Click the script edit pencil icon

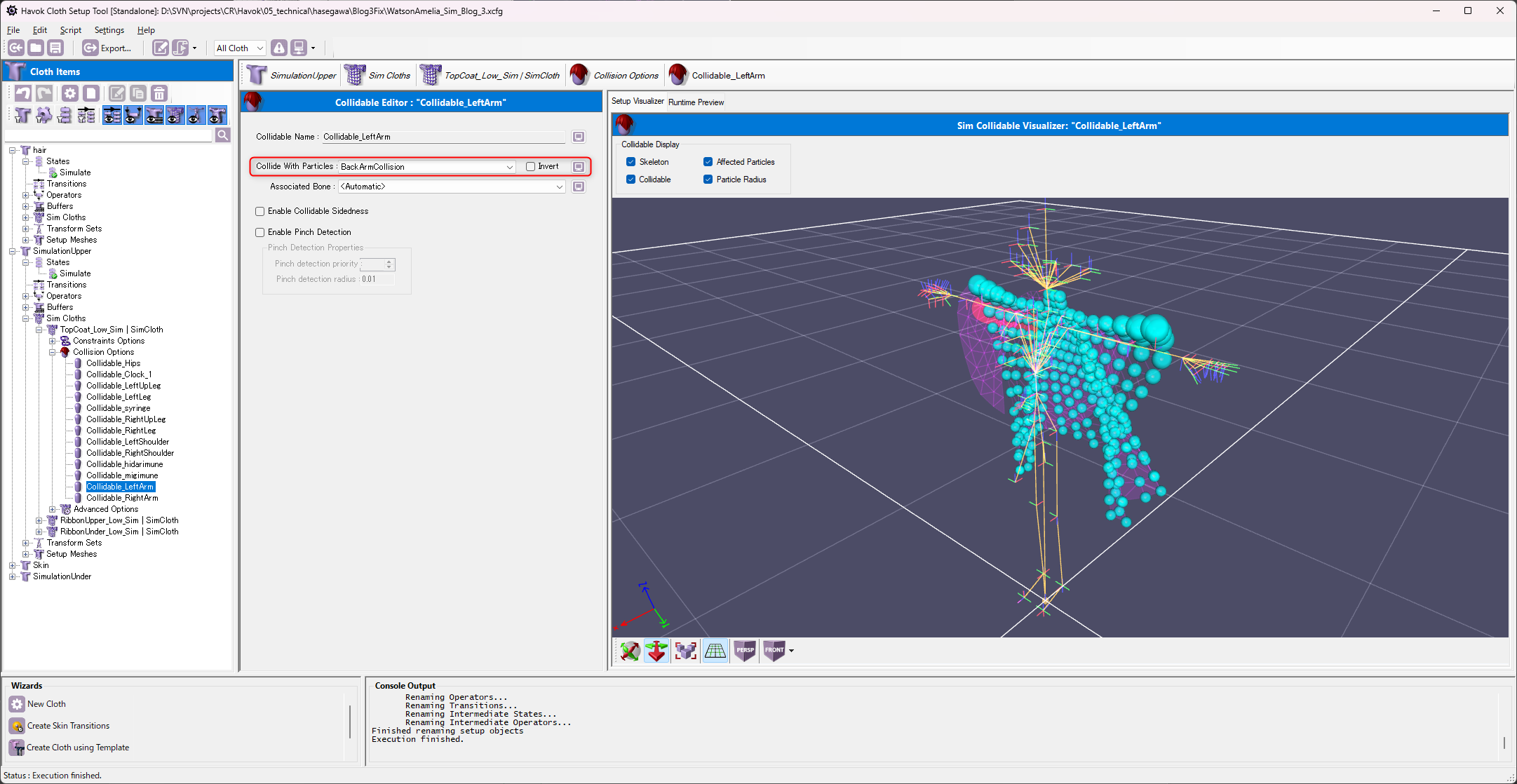[161, 48]
